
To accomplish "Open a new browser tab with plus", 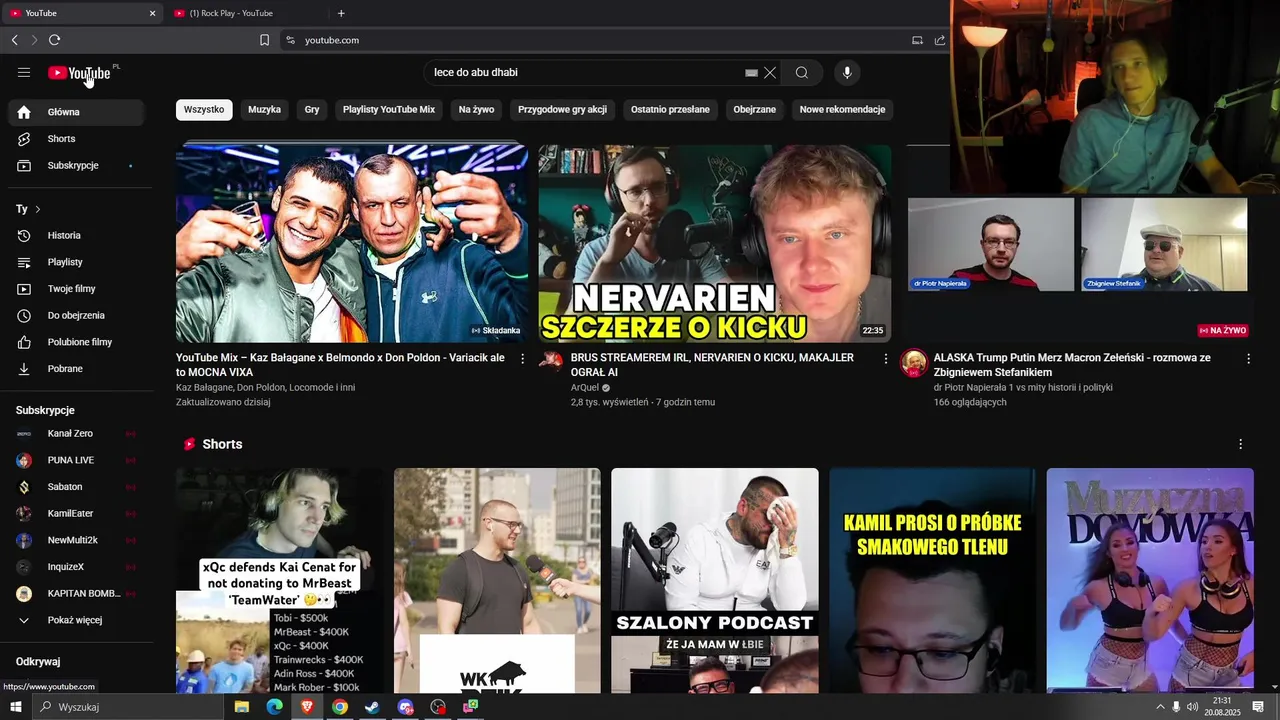I will tap(341, 13).
